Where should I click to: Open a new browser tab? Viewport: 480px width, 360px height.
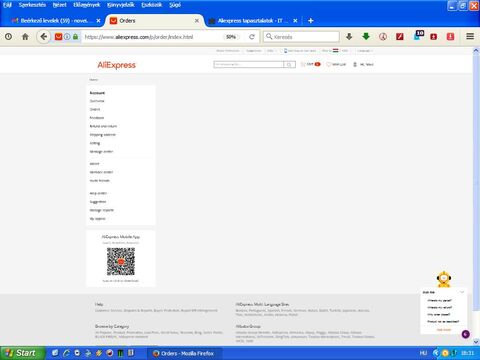[311, 21]
